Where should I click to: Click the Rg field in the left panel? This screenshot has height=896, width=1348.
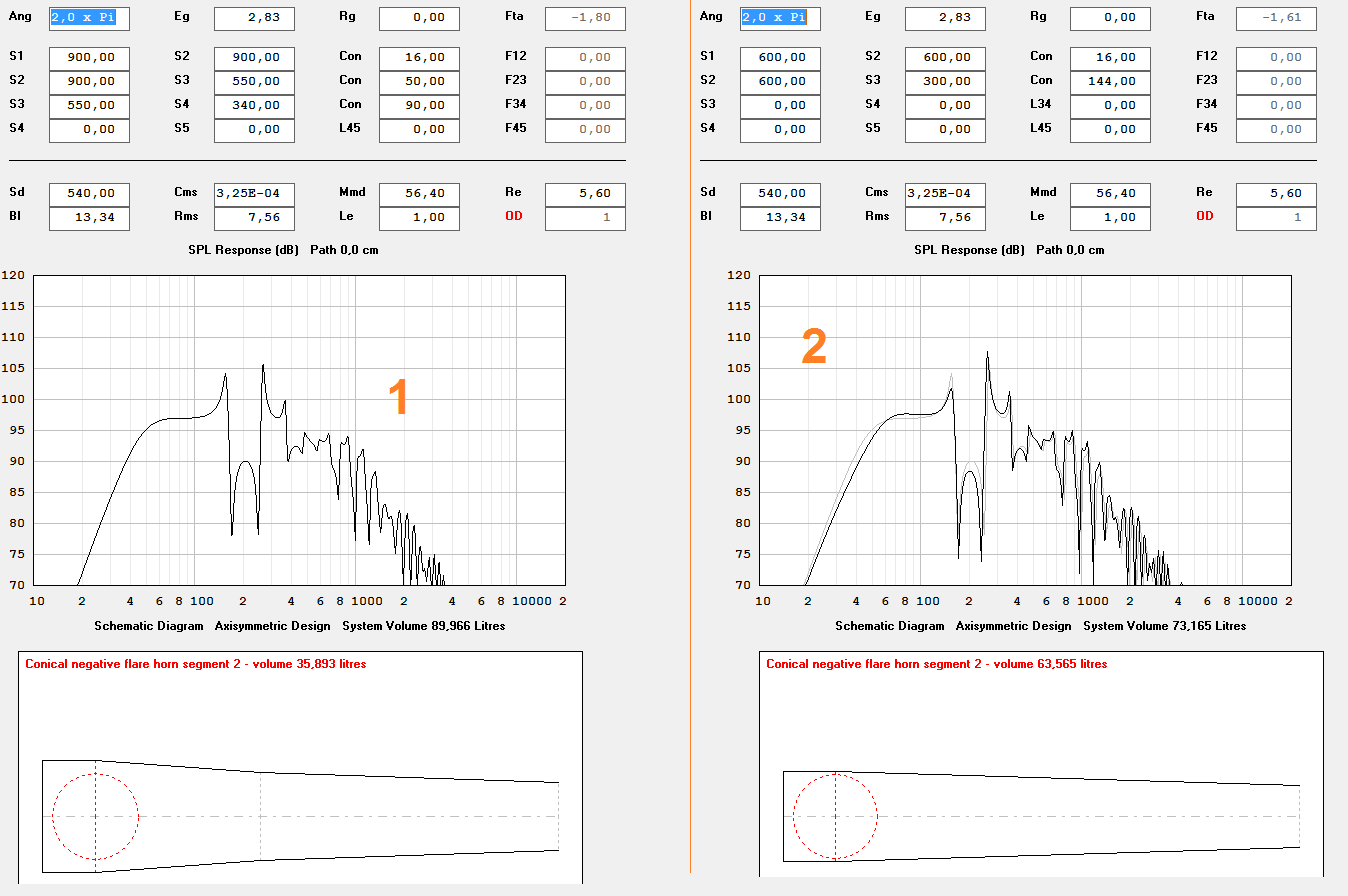(x=419, y=18)
